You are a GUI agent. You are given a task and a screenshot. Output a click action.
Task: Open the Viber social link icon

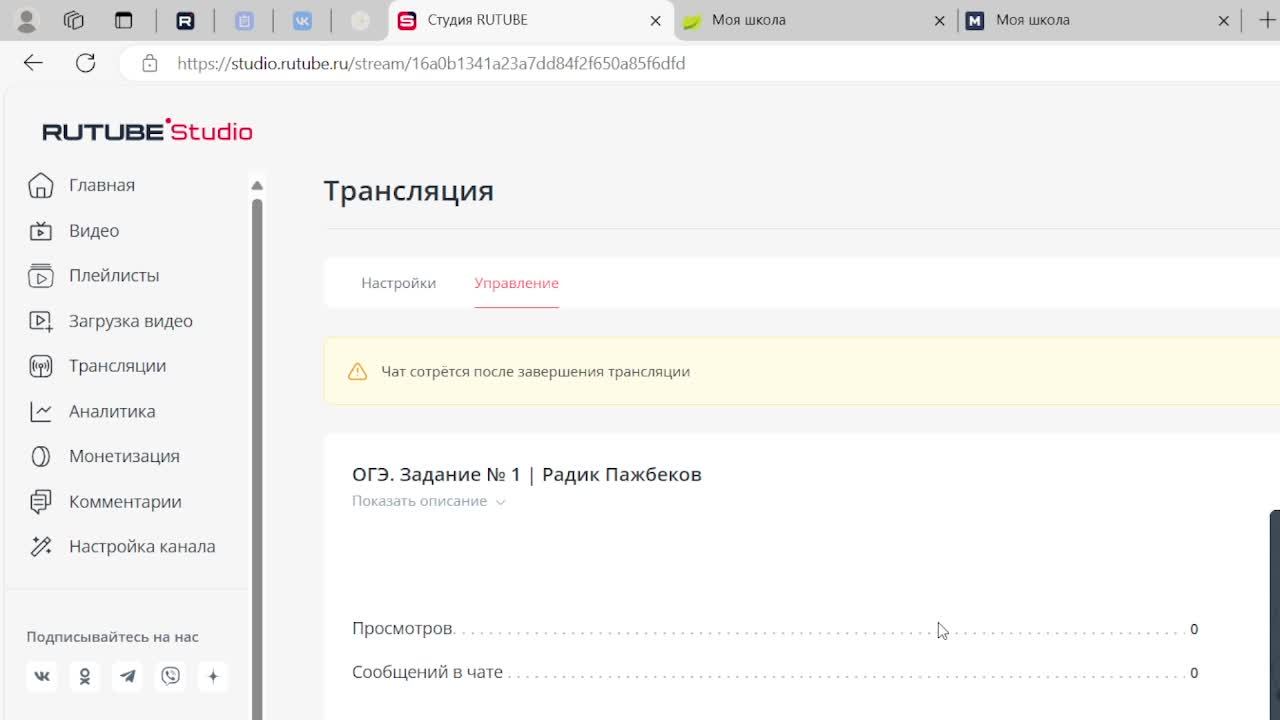(x=171, y=676)
